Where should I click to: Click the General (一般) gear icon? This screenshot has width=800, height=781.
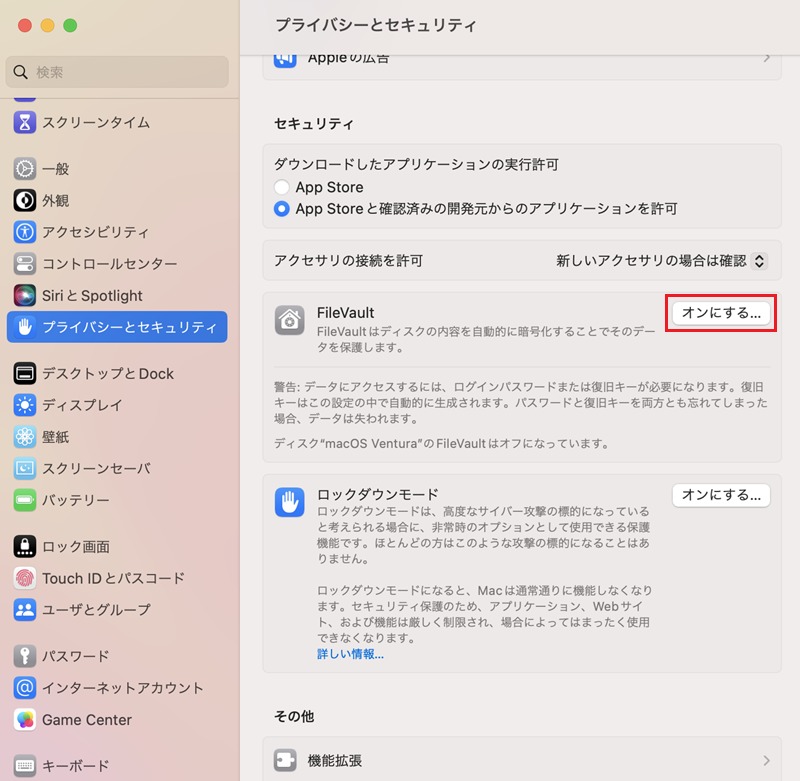tap(24, 169)
